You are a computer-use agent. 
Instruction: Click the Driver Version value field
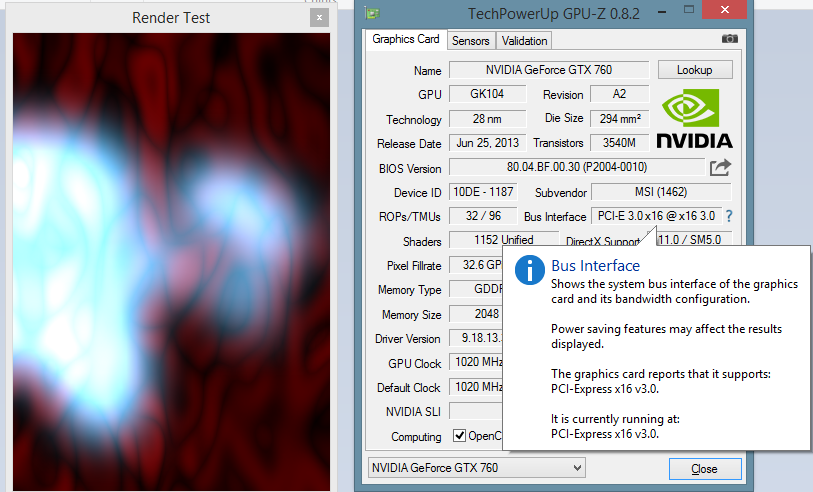(476, 338)
